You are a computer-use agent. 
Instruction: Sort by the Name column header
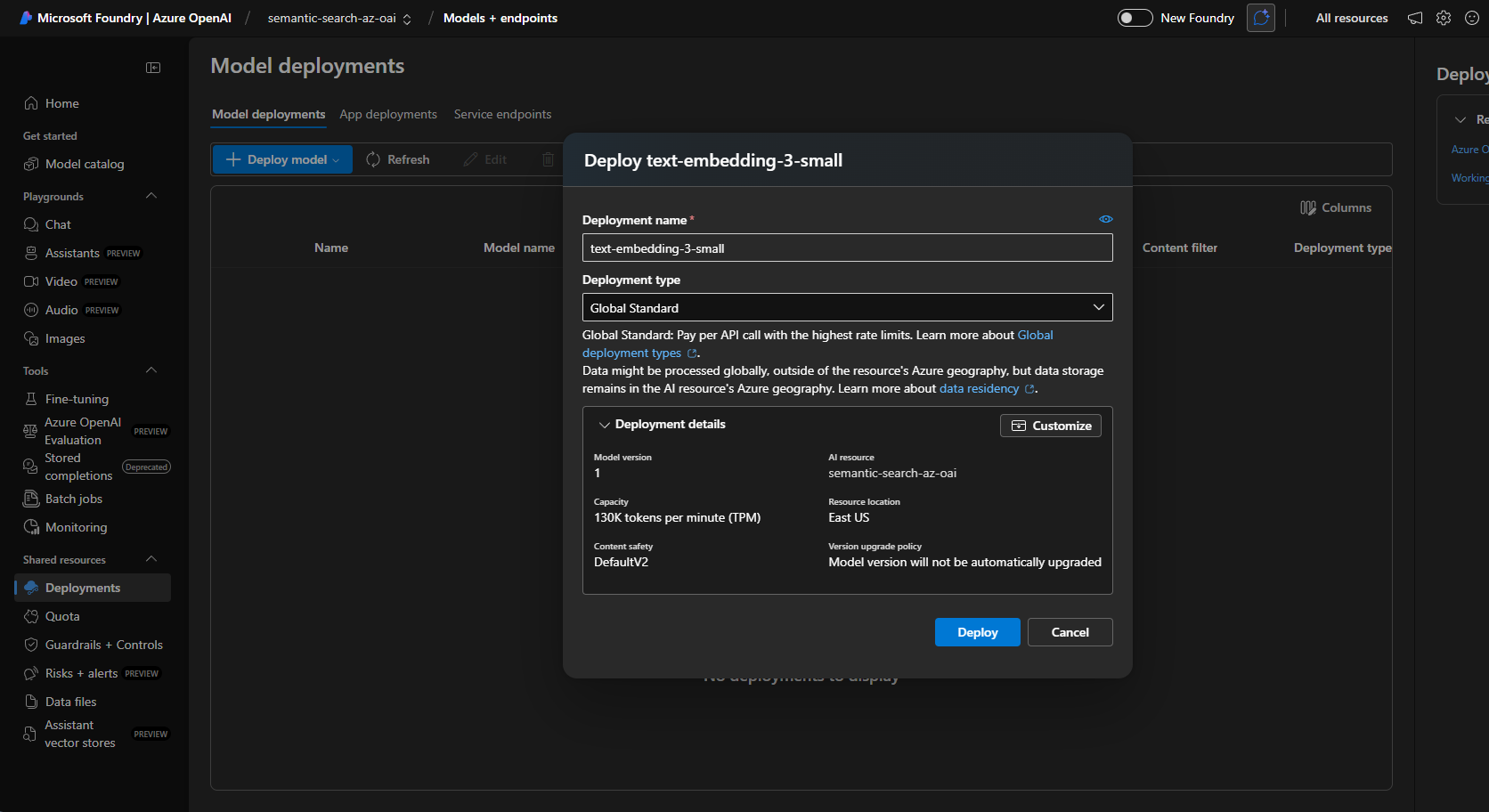coord(331,248)
